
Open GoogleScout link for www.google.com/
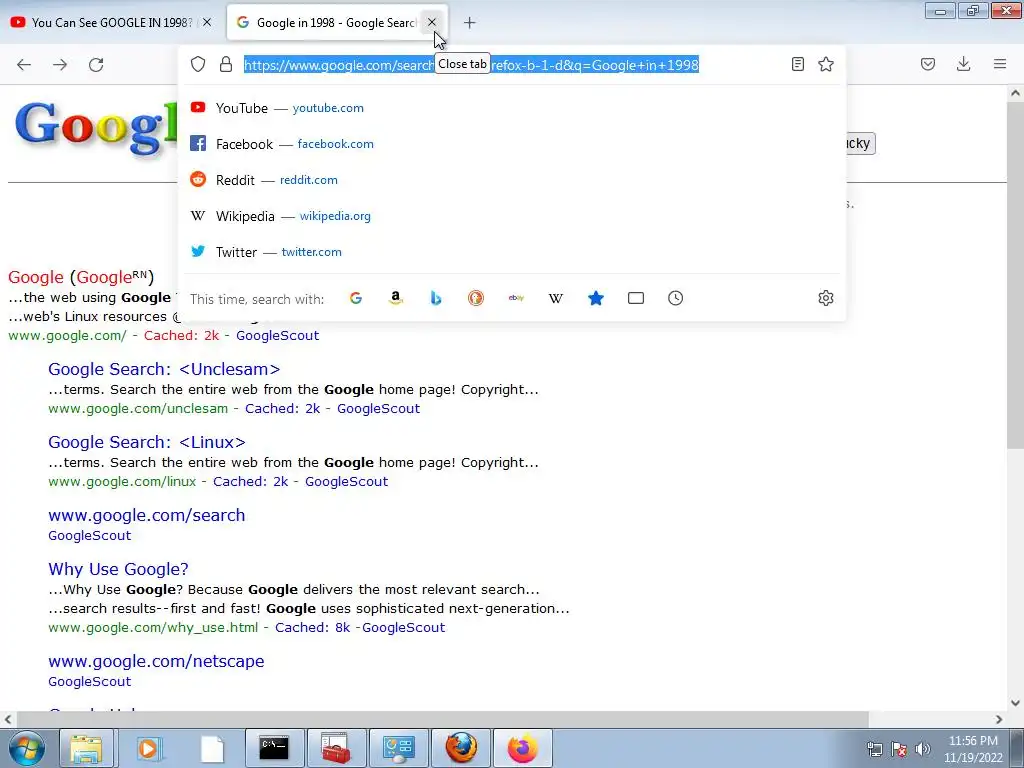click(278, 336)
